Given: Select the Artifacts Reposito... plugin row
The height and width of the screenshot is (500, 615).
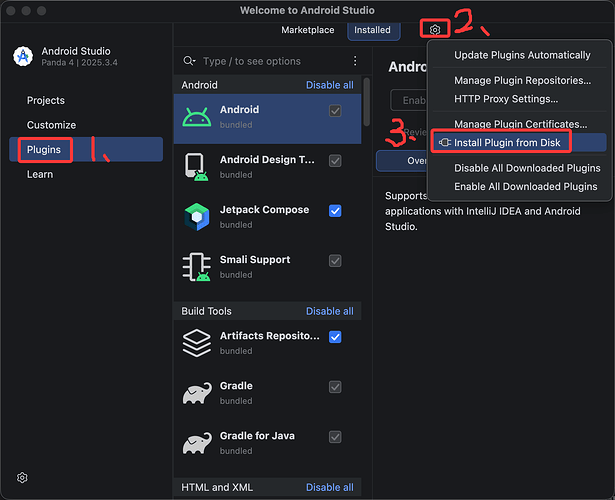Looking at the screenshot, I should (267, 343).
